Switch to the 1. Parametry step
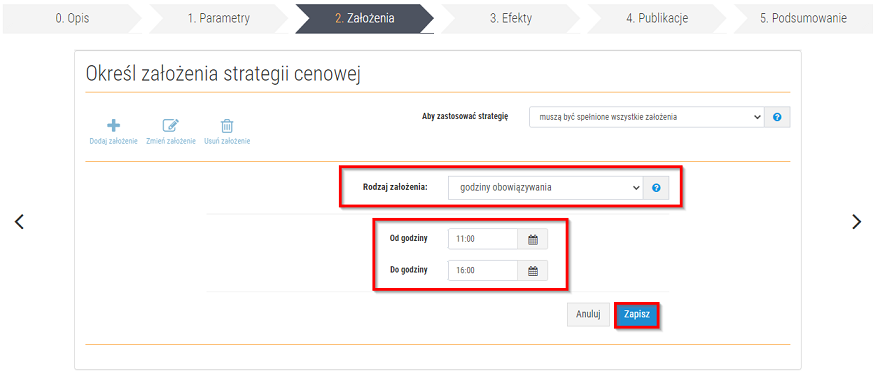The width and height of the screenshot is (880, 372). point(219,18)
